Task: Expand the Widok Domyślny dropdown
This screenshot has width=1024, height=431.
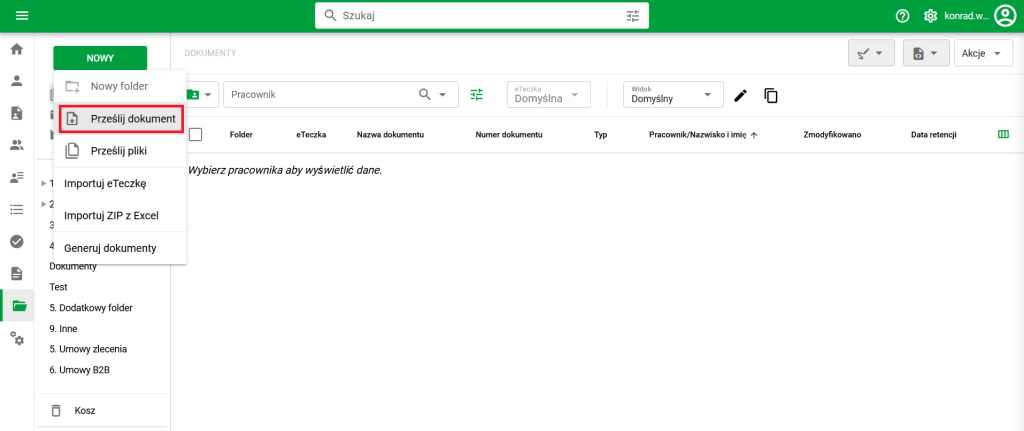Action: [708, 95]
